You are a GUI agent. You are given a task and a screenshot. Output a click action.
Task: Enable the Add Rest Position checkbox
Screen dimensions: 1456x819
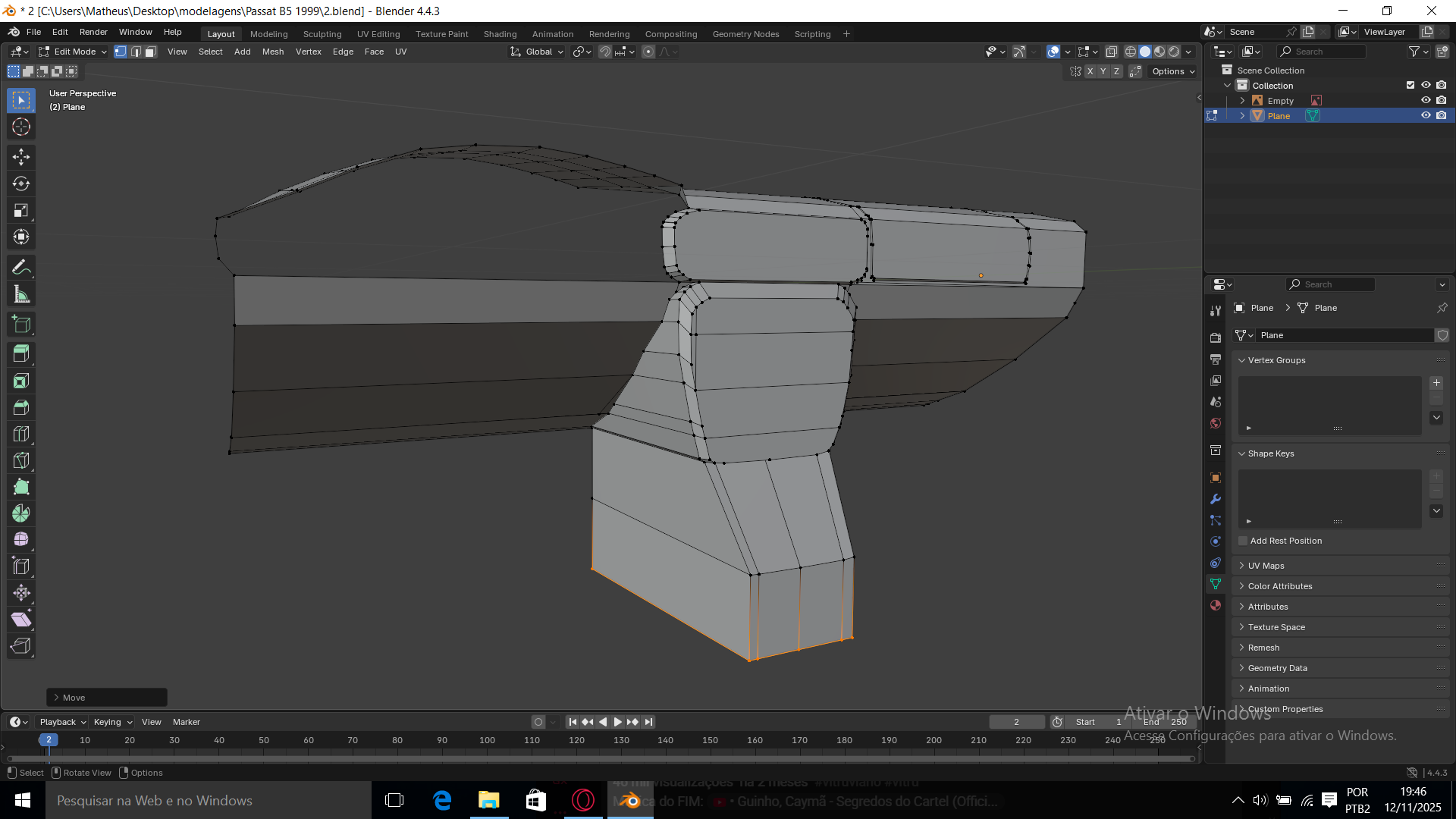[x=1243, y=541]
